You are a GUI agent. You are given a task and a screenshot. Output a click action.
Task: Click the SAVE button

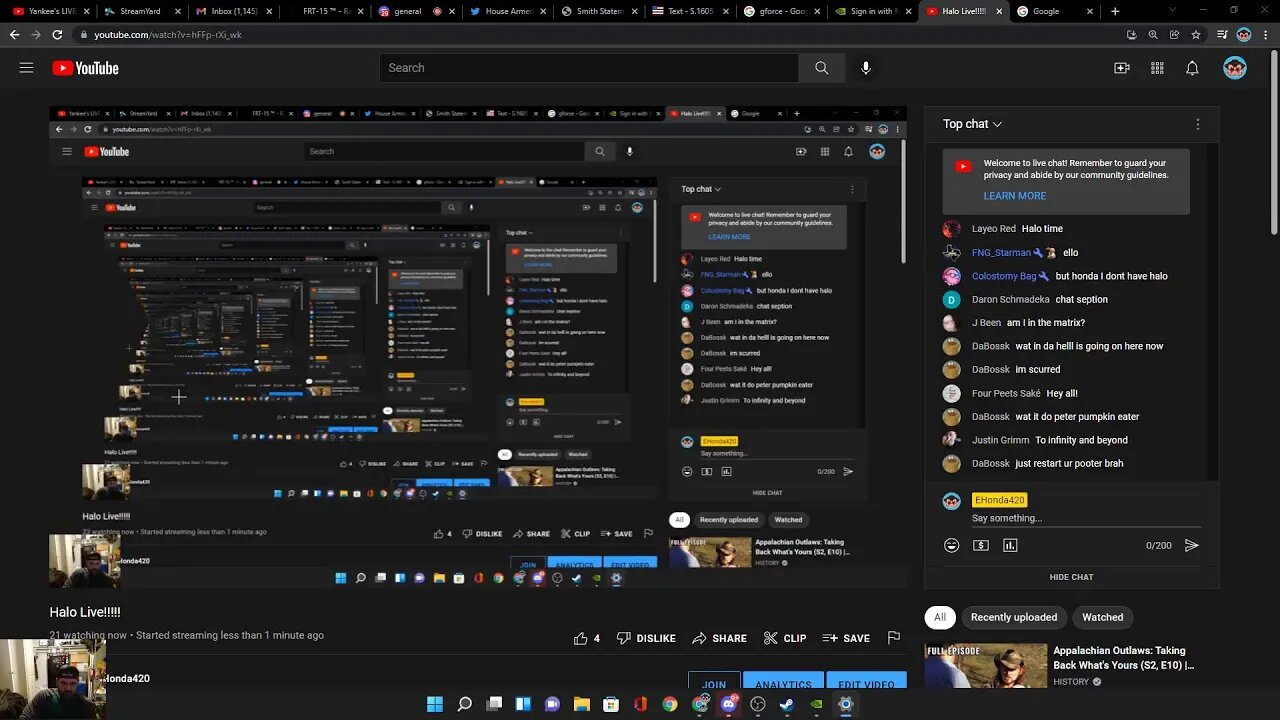(845, 638)
